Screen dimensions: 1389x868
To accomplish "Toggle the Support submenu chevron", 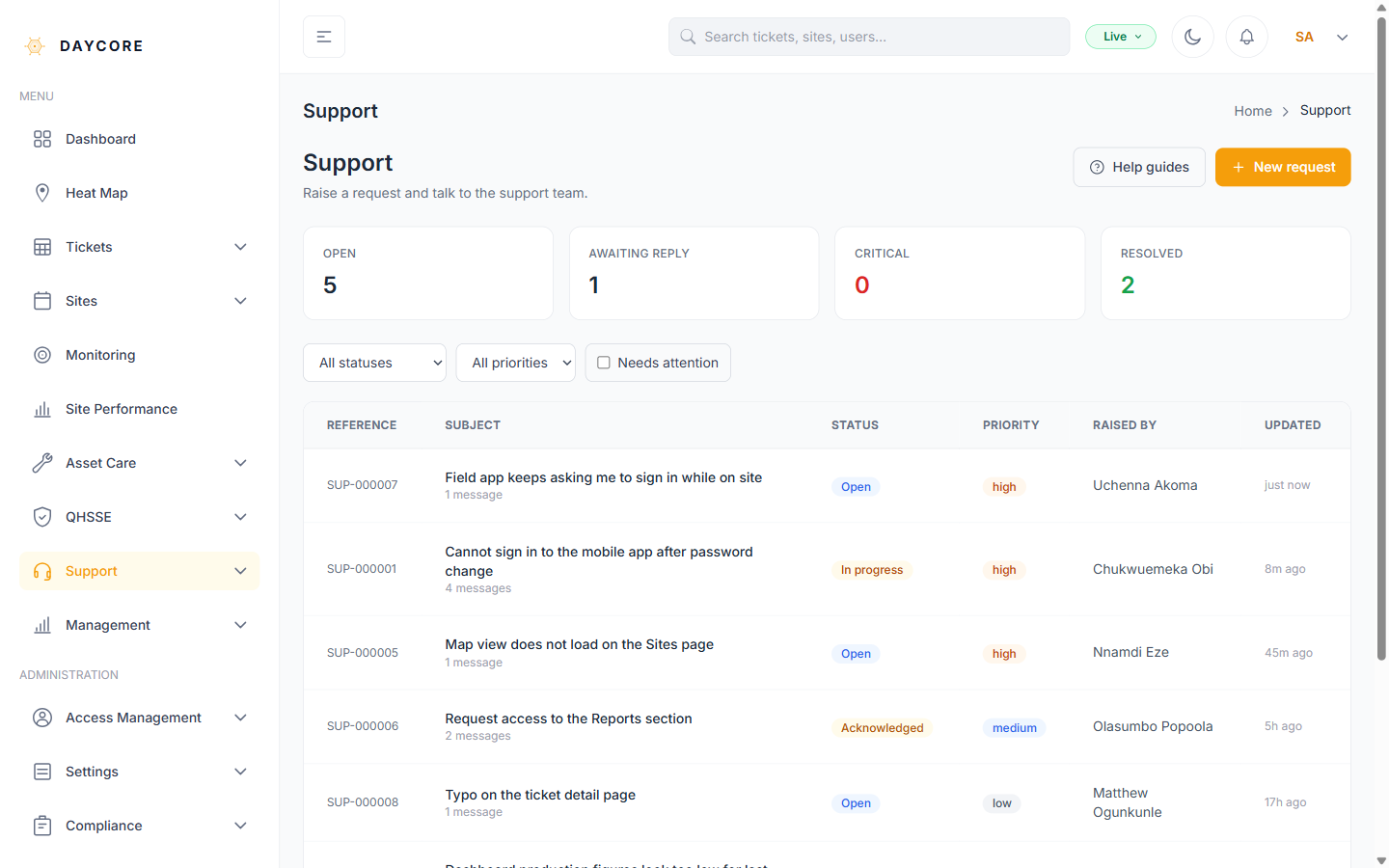I will pyautogui.click(x=241, y=571).
